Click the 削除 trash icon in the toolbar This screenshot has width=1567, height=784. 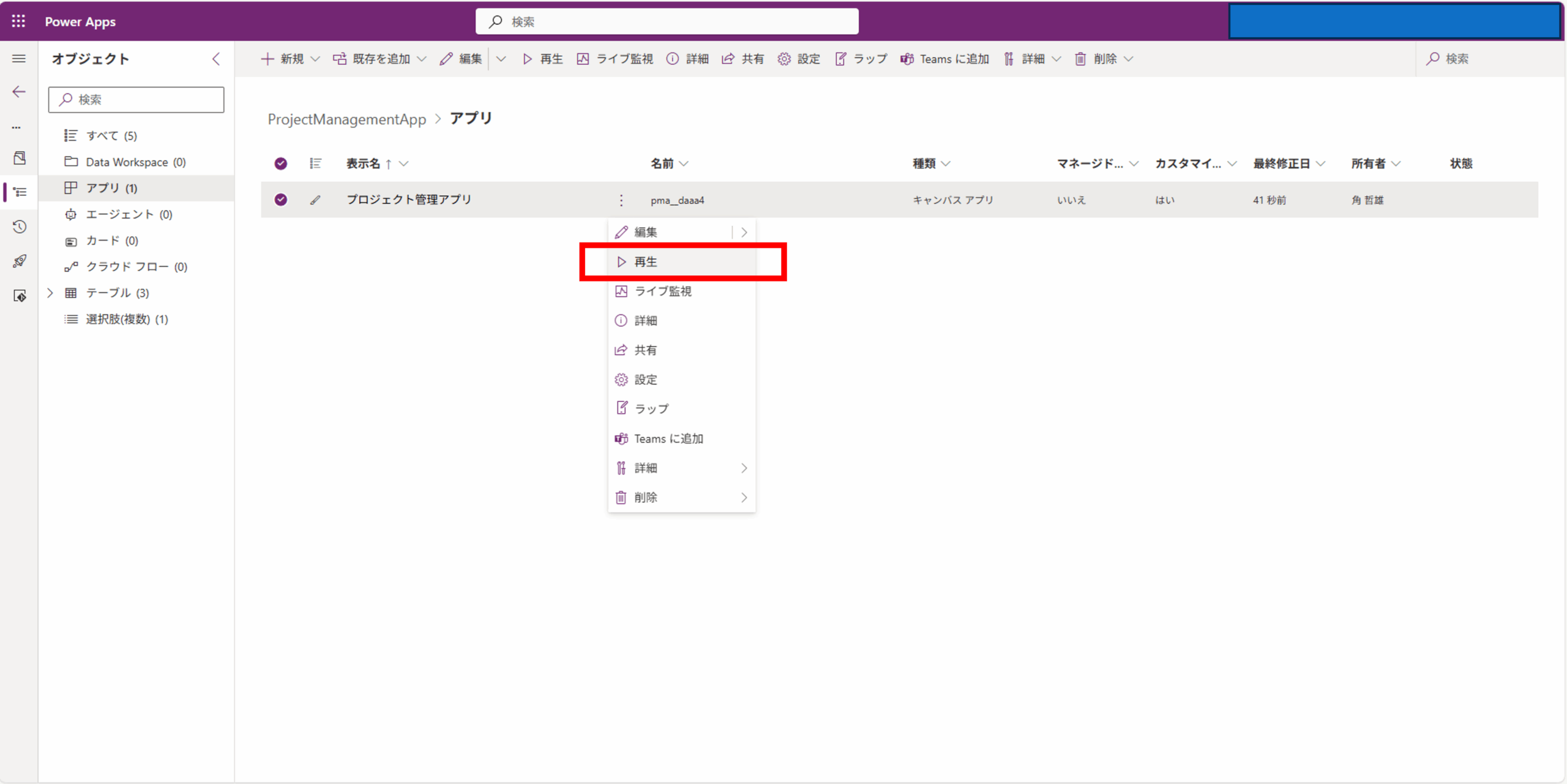pyautogui.click(x=1080, y=59)
